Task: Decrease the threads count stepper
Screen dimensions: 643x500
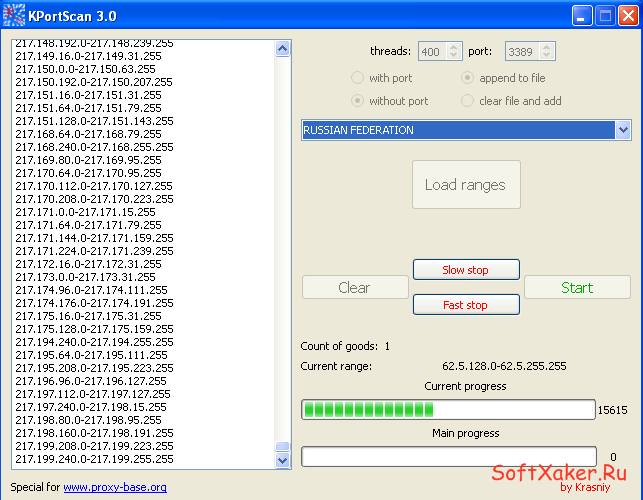Action: coord(454,55)
